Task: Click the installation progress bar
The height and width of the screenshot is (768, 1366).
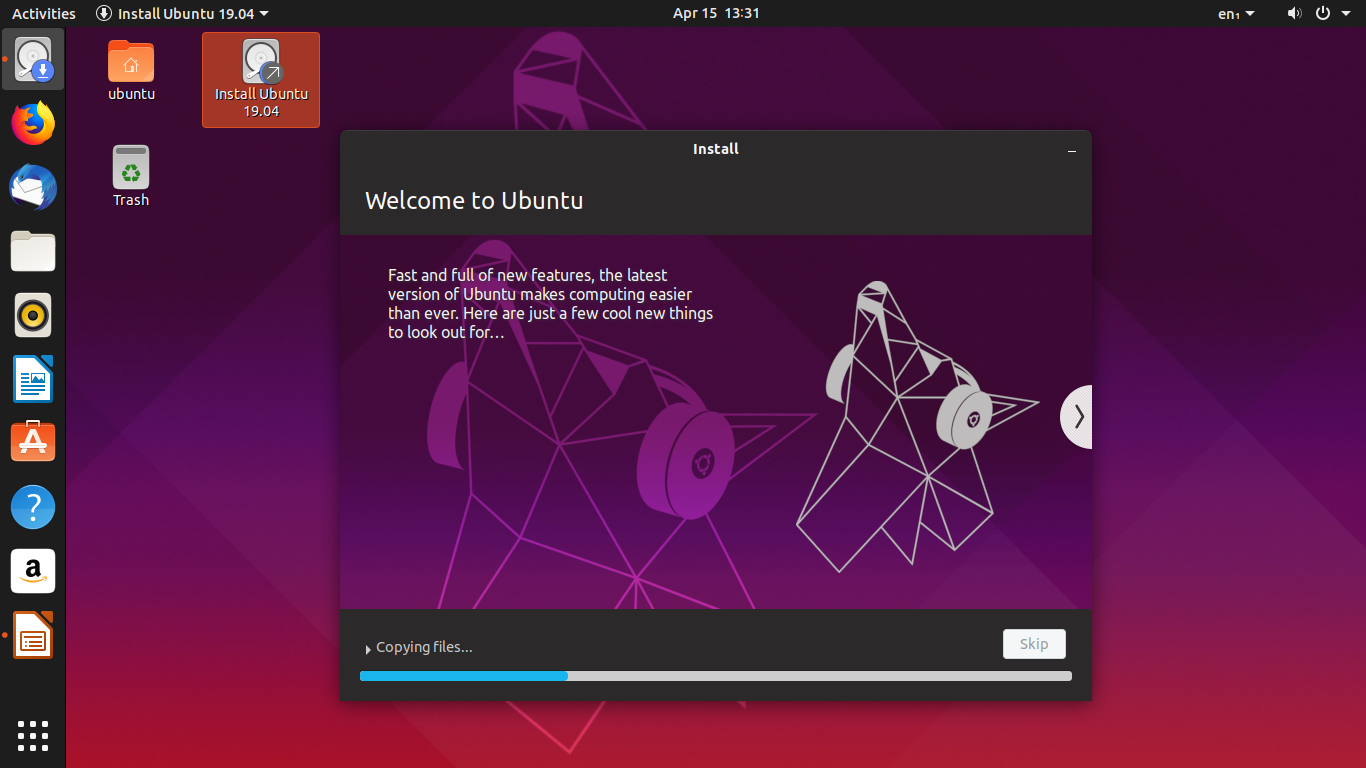Action: coord(716,676)
